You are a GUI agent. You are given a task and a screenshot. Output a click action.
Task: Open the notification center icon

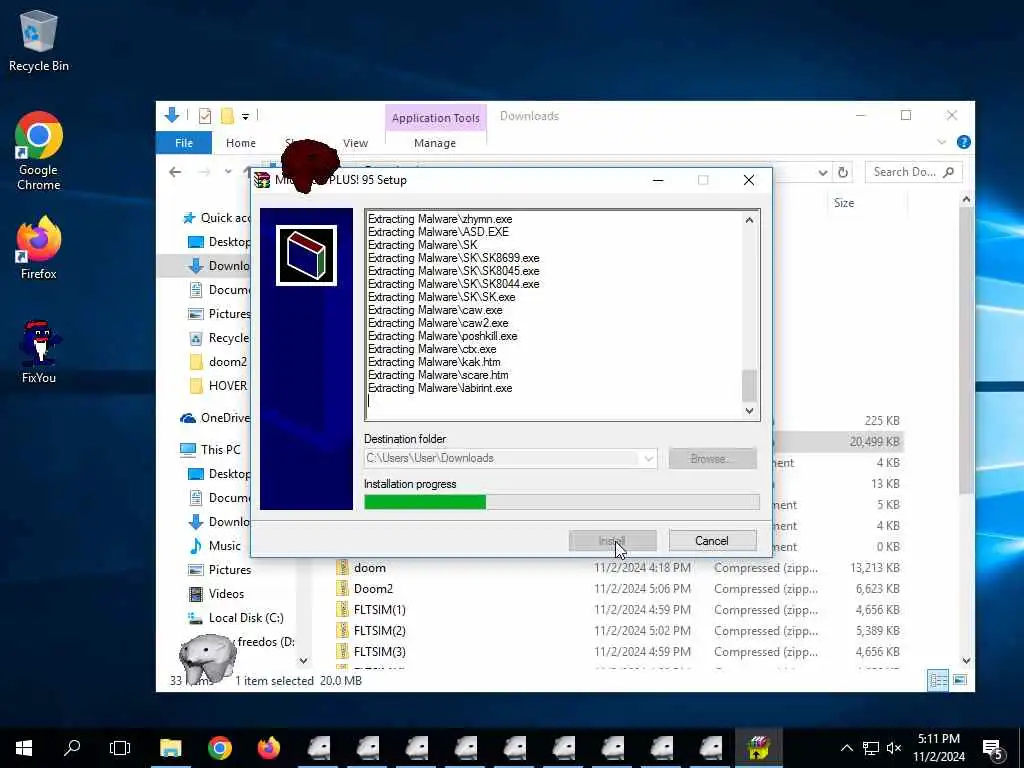[x=993, y=748]
